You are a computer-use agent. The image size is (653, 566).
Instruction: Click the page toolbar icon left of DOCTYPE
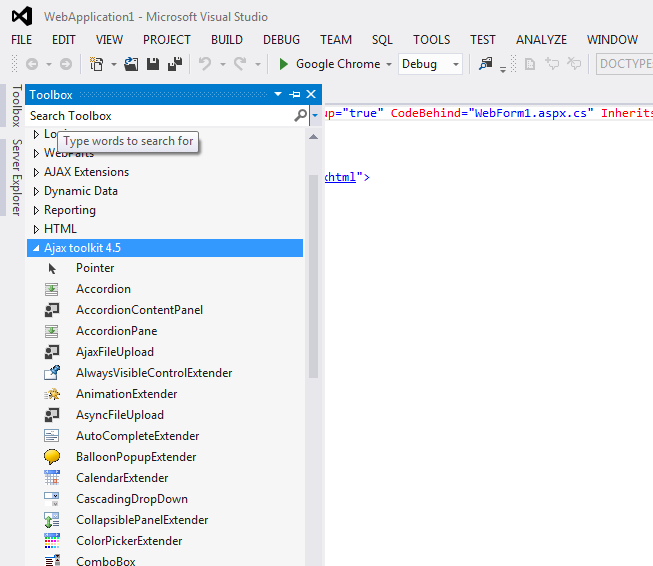coord(530,64)
